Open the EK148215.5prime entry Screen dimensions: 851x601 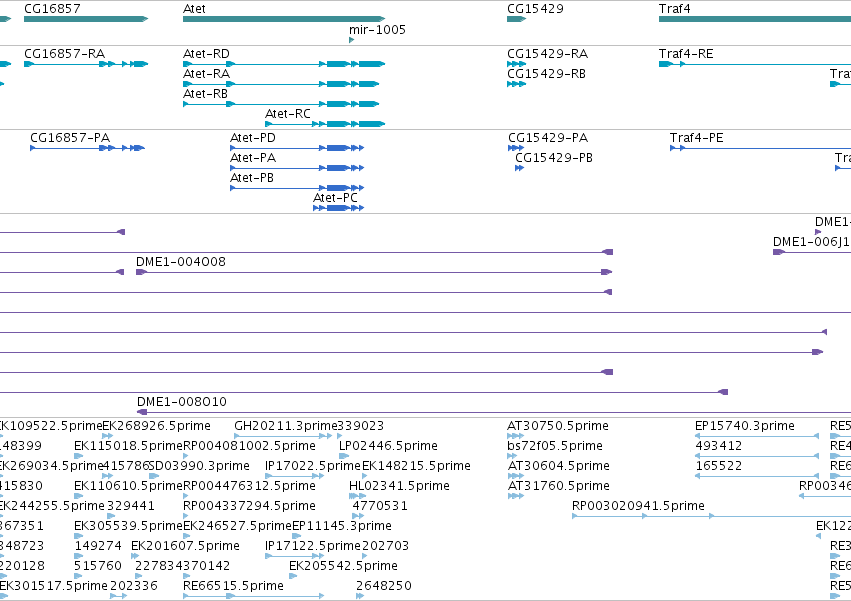click(x=365, y=476)
